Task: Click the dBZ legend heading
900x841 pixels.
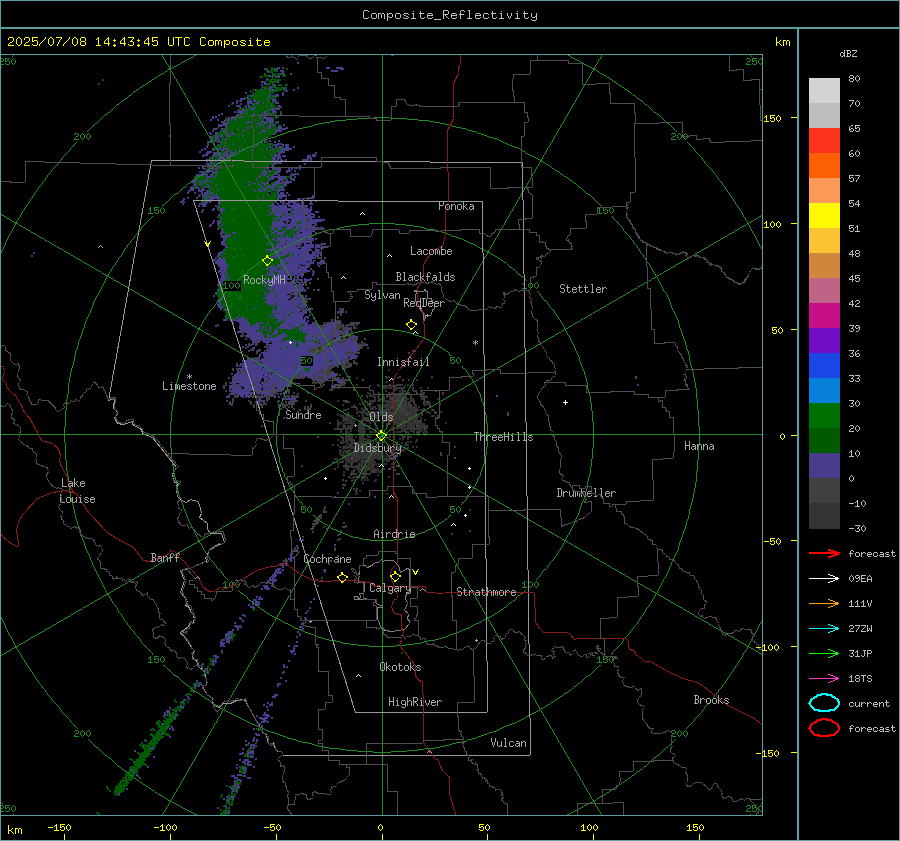Action: click(848, 53)
